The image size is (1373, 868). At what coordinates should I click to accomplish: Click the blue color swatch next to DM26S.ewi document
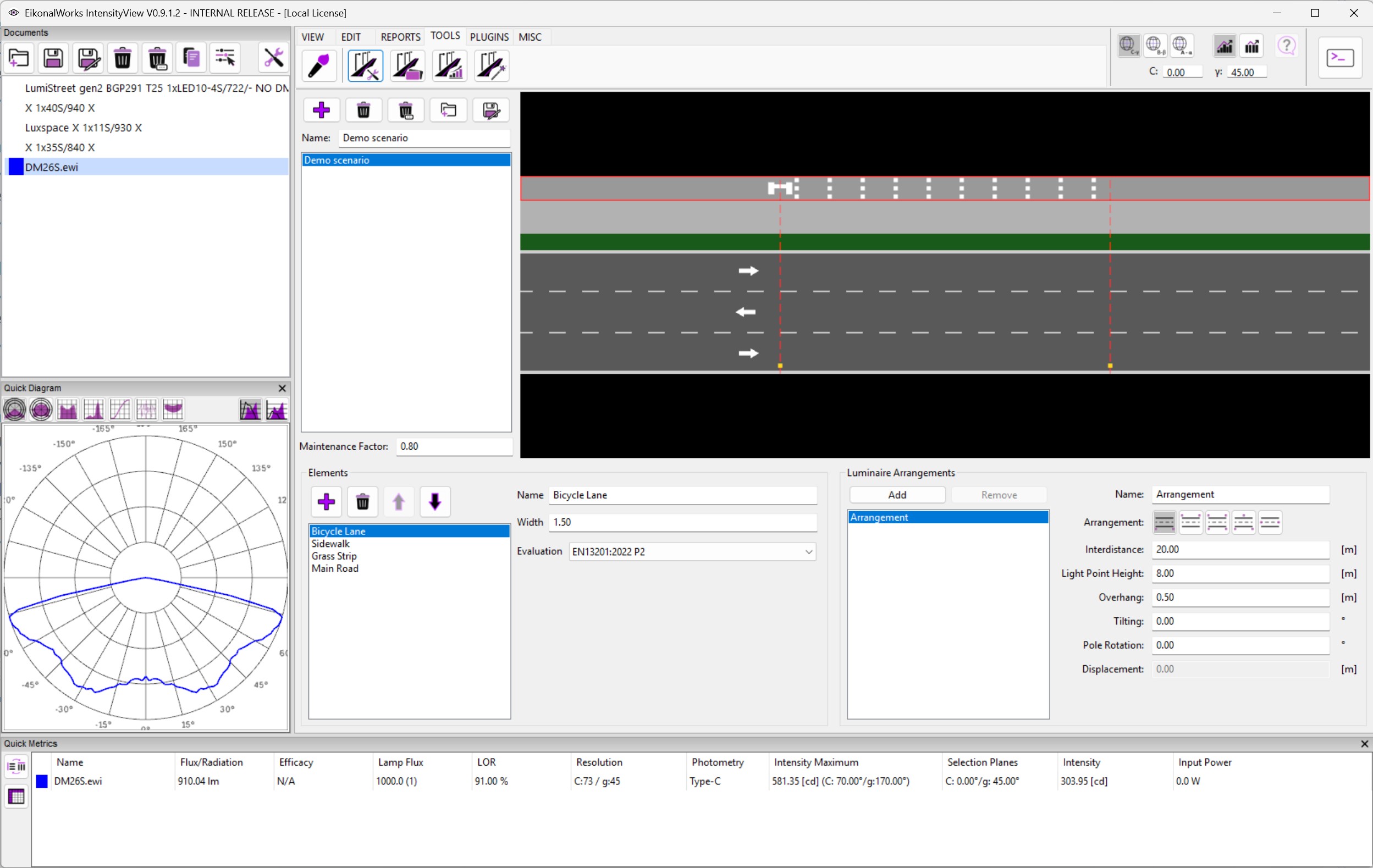(x=16, y=167)
